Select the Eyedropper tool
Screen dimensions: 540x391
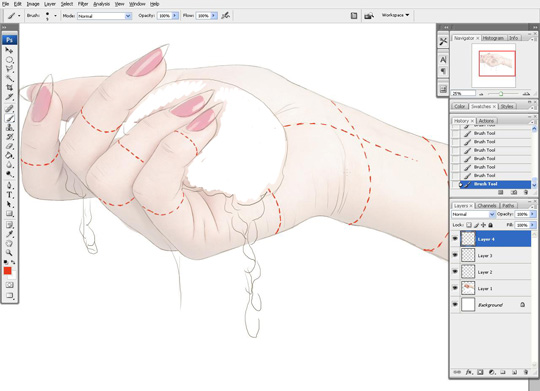(9, 234)
